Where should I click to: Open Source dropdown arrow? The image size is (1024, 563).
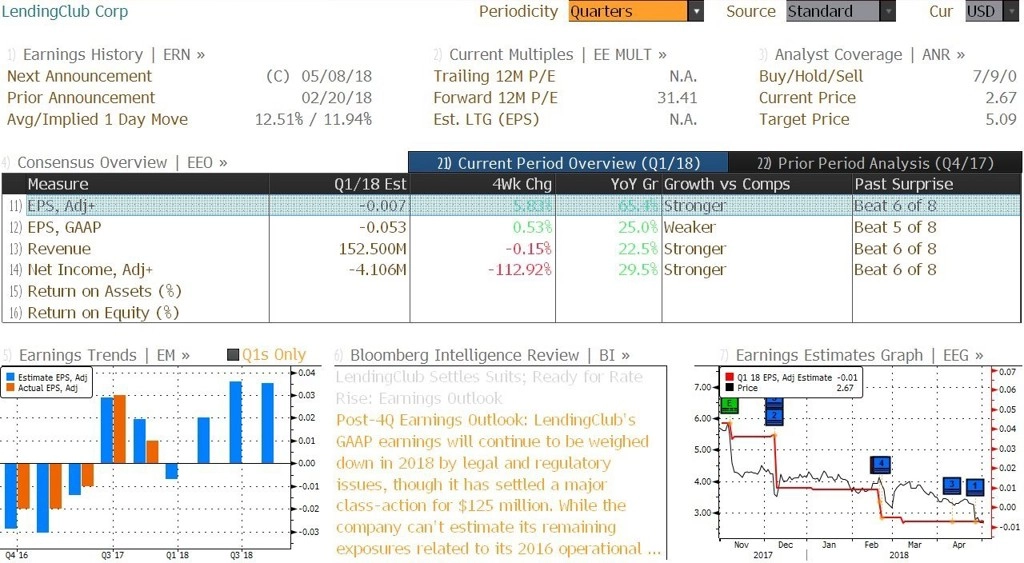[888, 11]
